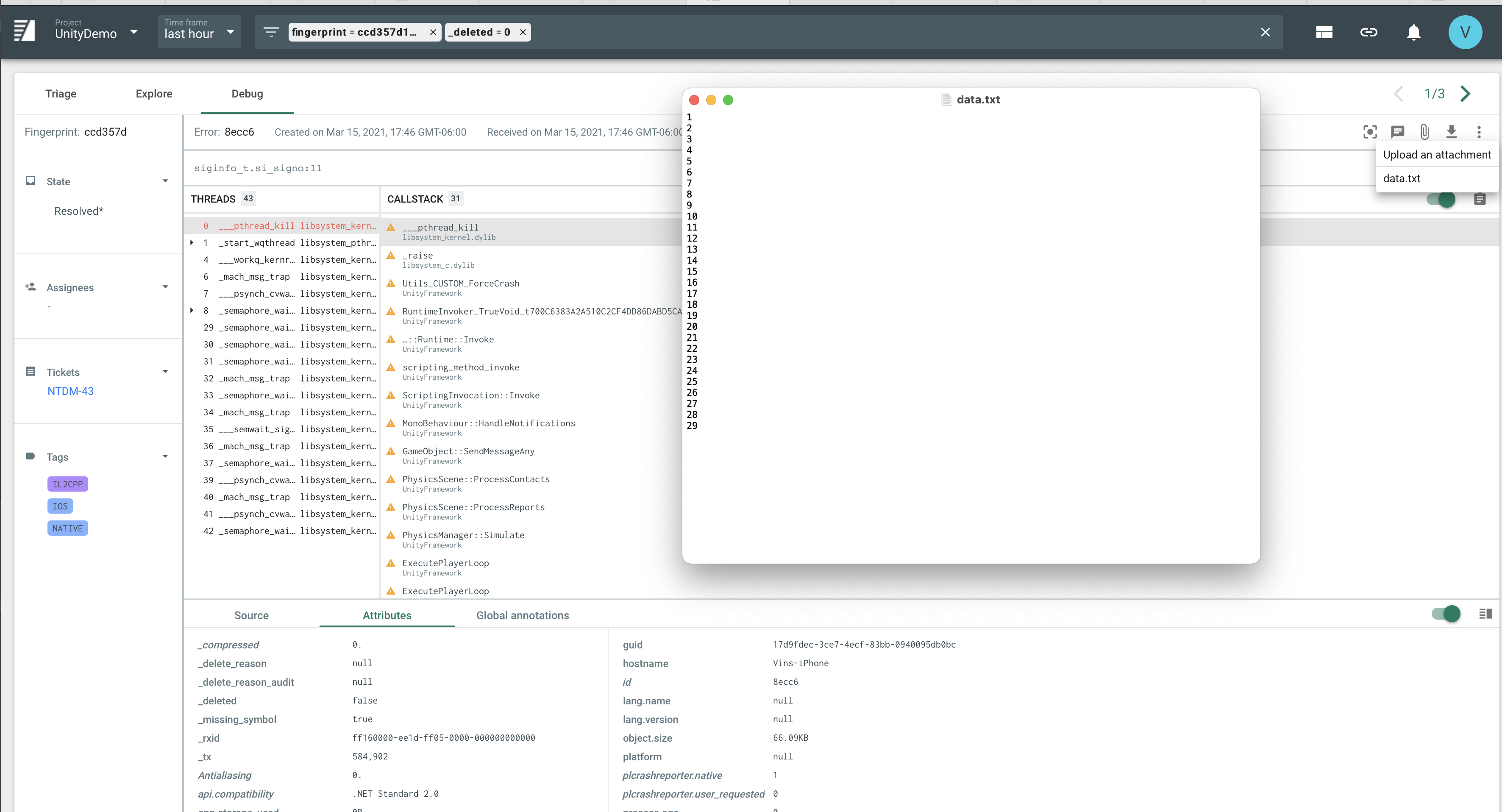Remove the _deleted = 0 filter chip
Viewport: 1502px width, 812px height.
523,33
